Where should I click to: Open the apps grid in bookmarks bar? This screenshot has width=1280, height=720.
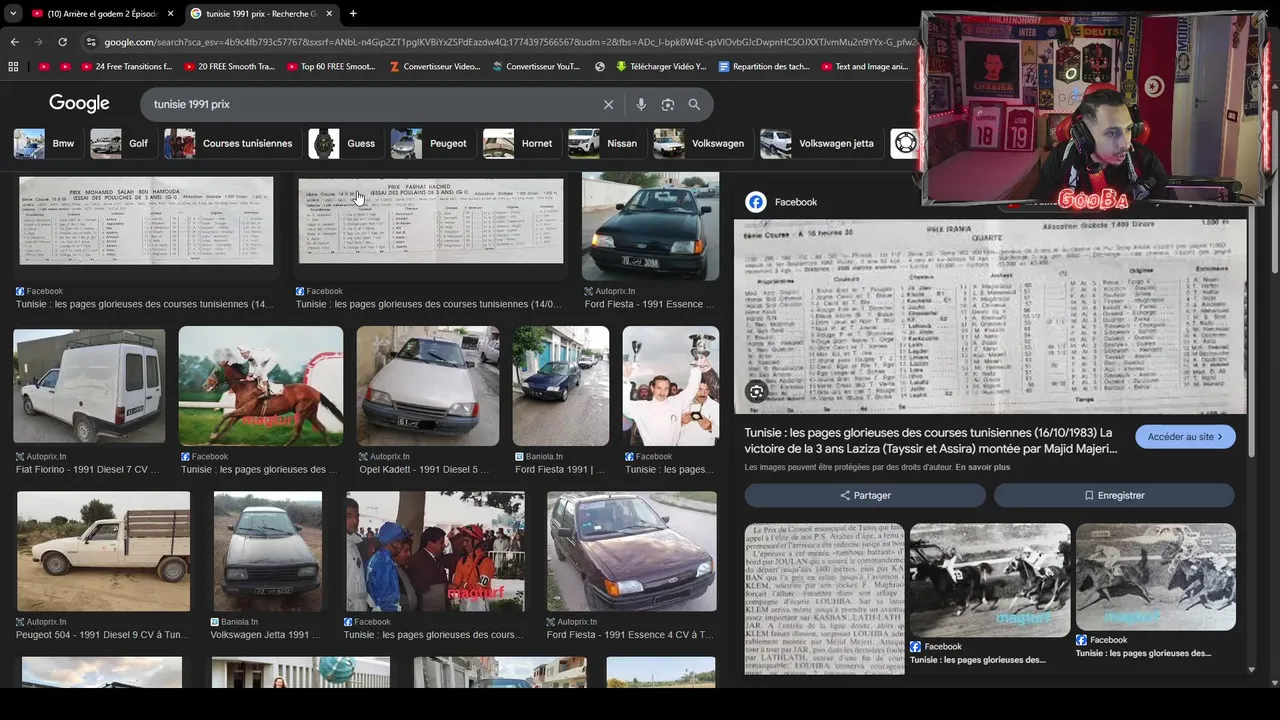[13, 67]
